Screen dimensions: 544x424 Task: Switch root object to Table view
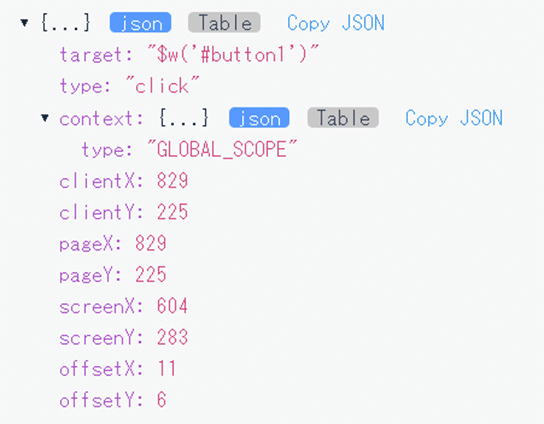coord(224,23)
